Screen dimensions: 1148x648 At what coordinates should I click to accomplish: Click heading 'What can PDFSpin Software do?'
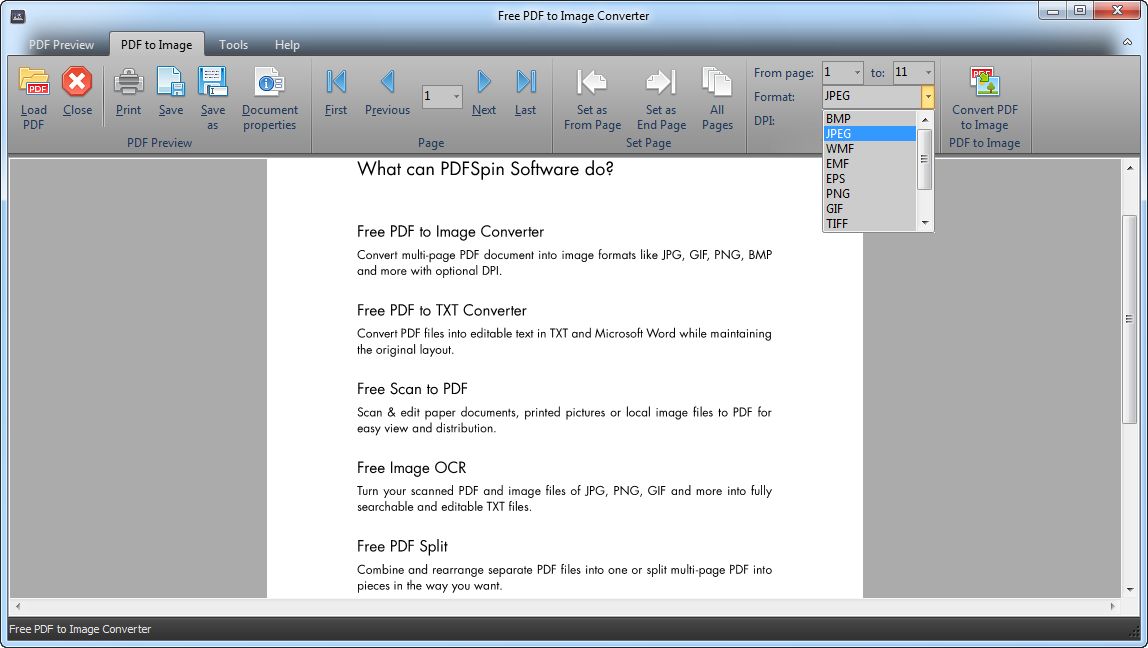pyautogui.click(x=485, y=170)
